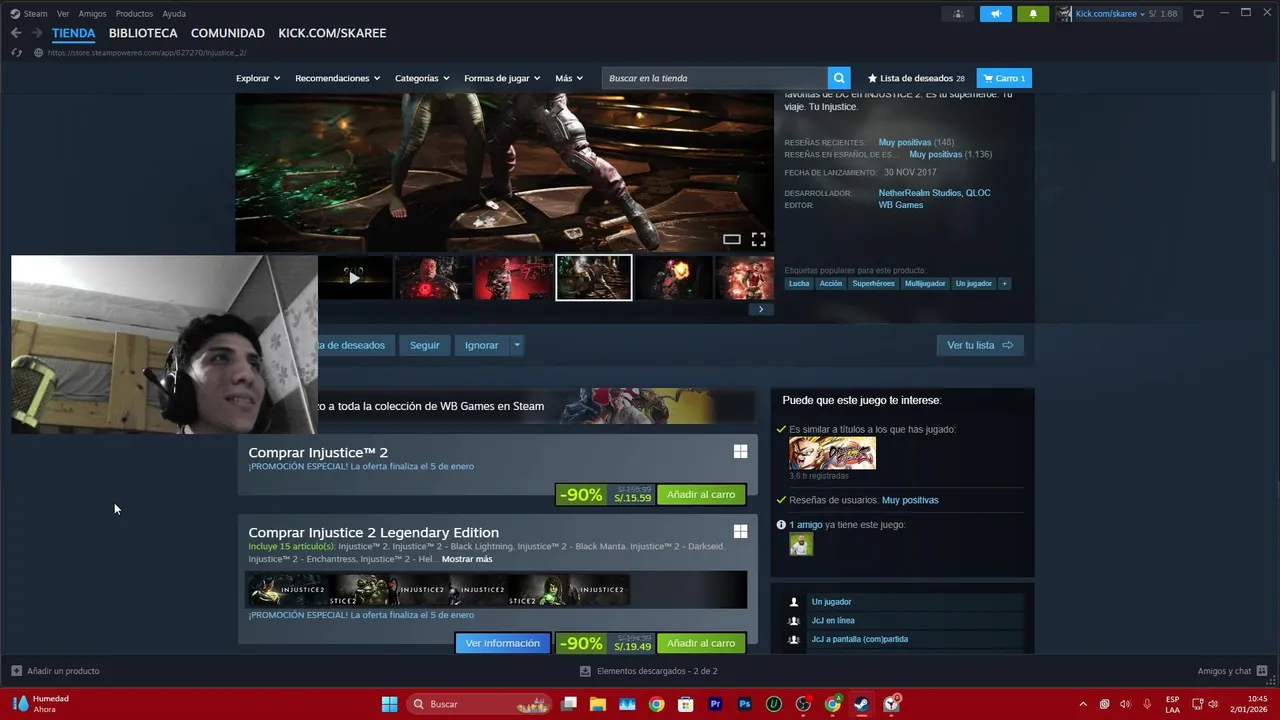
Task: Switch to the BIBLIOTECA tab
Action: click(143, 33)
